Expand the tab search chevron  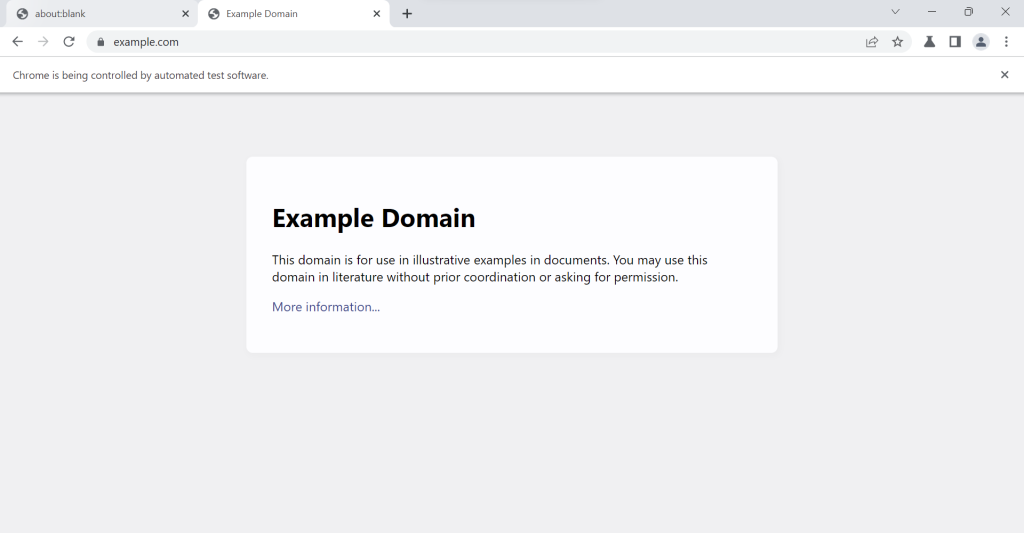(895, 12)
